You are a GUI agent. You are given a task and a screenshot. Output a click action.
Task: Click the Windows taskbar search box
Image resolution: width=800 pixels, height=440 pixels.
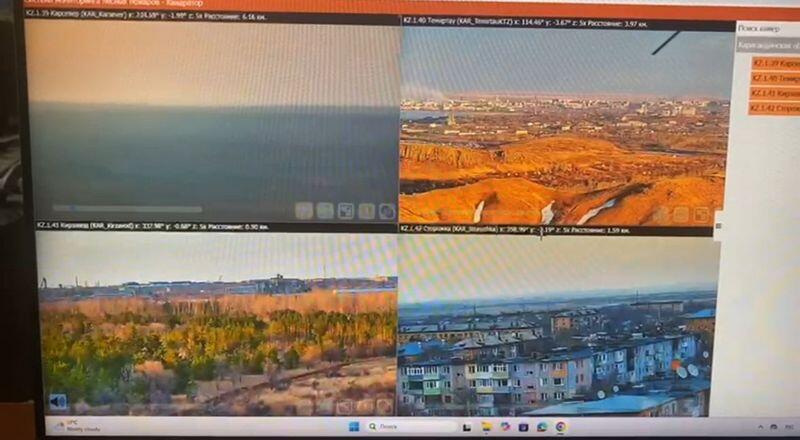point(392,427)
